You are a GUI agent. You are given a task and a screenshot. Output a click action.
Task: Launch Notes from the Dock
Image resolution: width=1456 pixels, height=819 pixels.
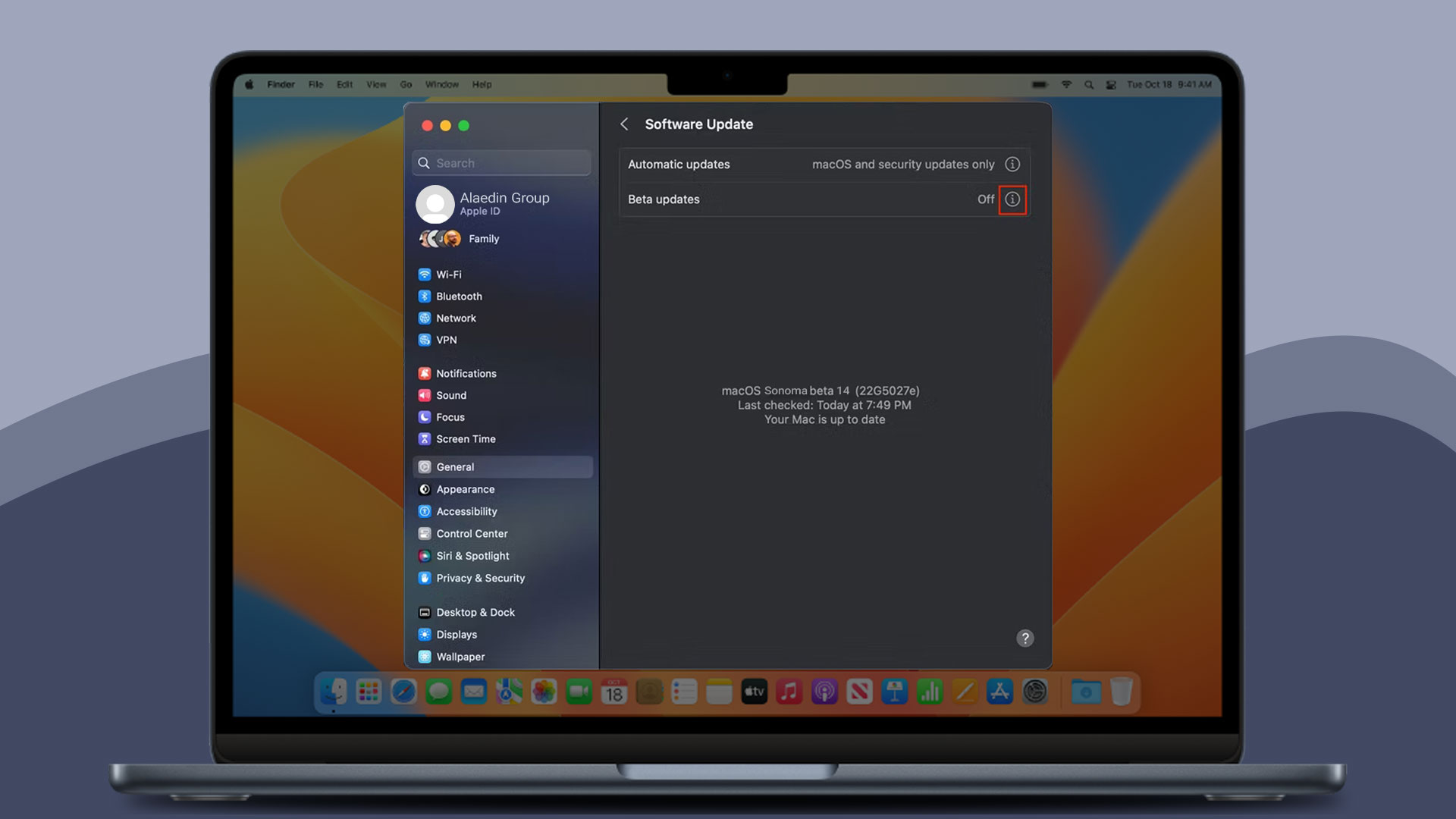pos(719,692)
